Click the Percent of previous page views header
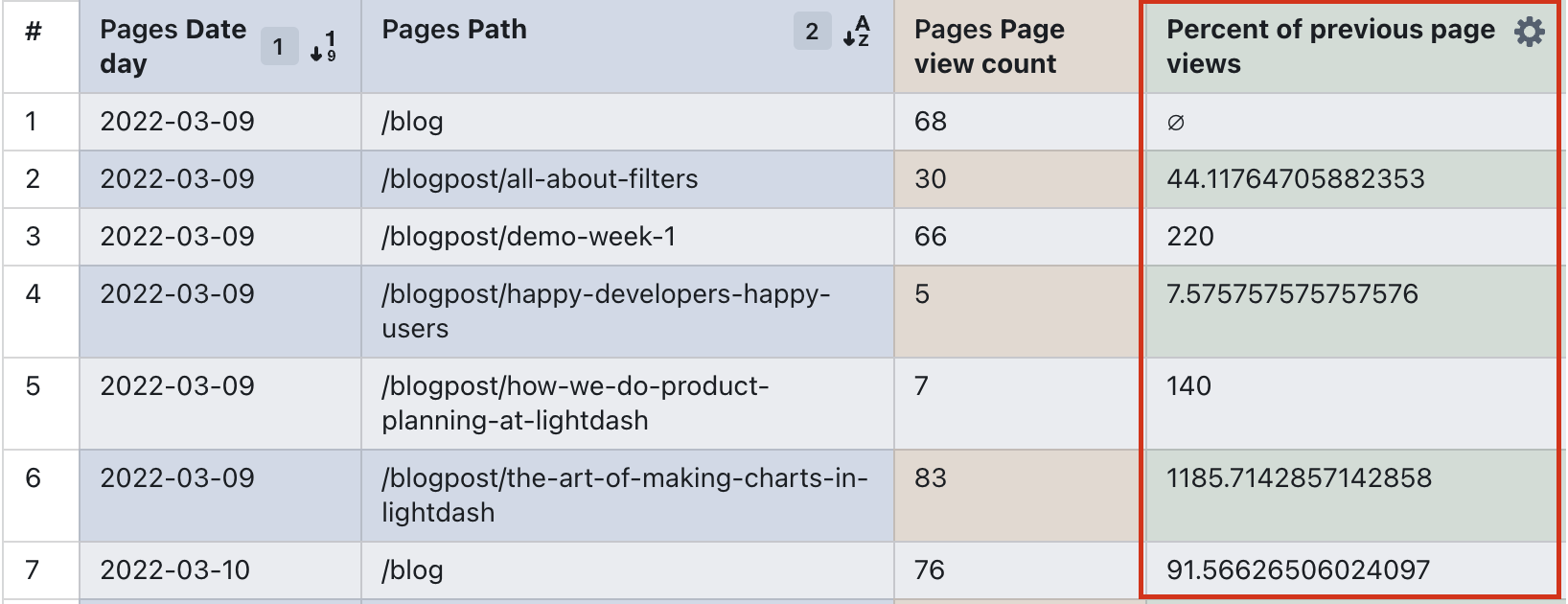Image resolution: width=1568 pixels, height=604 pixels. 1329,46
